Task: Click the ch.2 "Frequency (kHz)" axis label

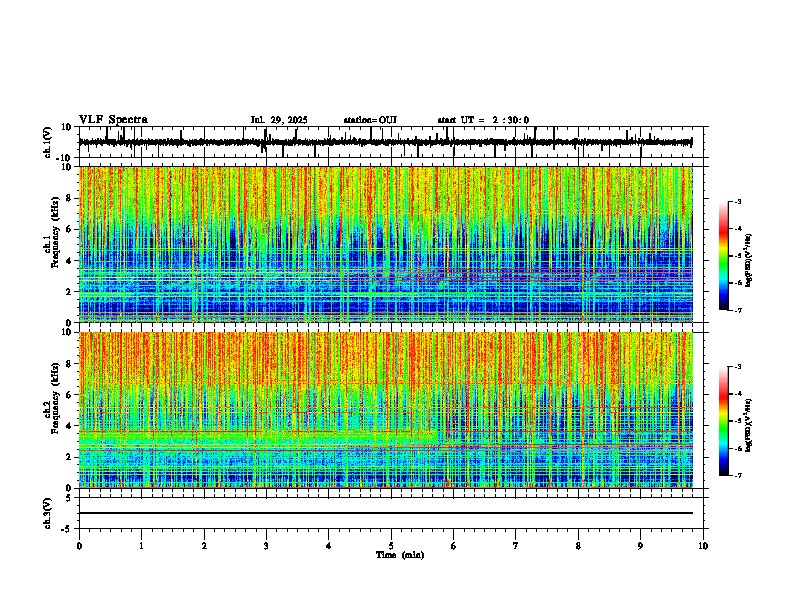Action: coord(56,398)
